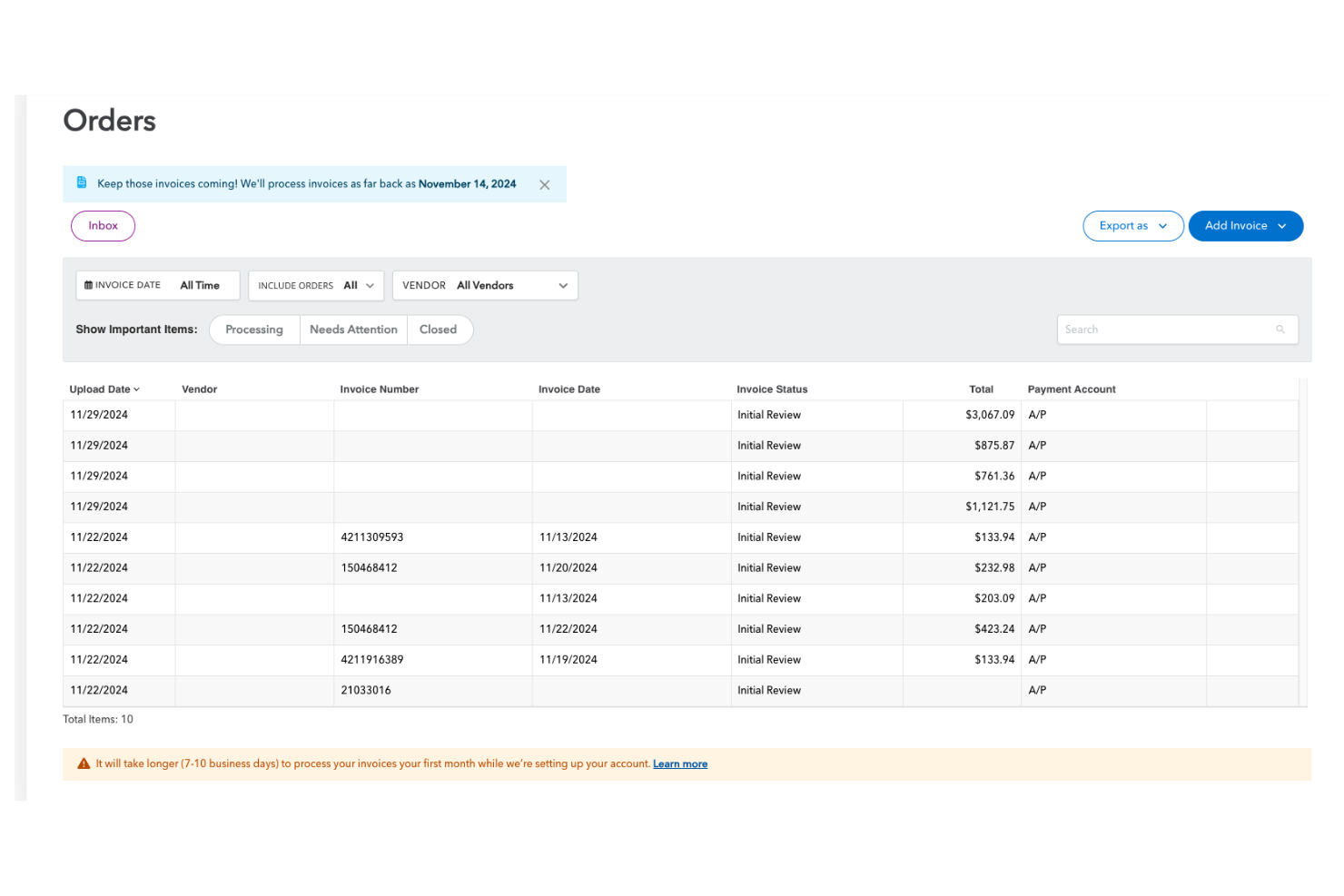This screenshot has width=1344, height=896.
Task: Toggle the Processing filter
Action: pos(253,330)
